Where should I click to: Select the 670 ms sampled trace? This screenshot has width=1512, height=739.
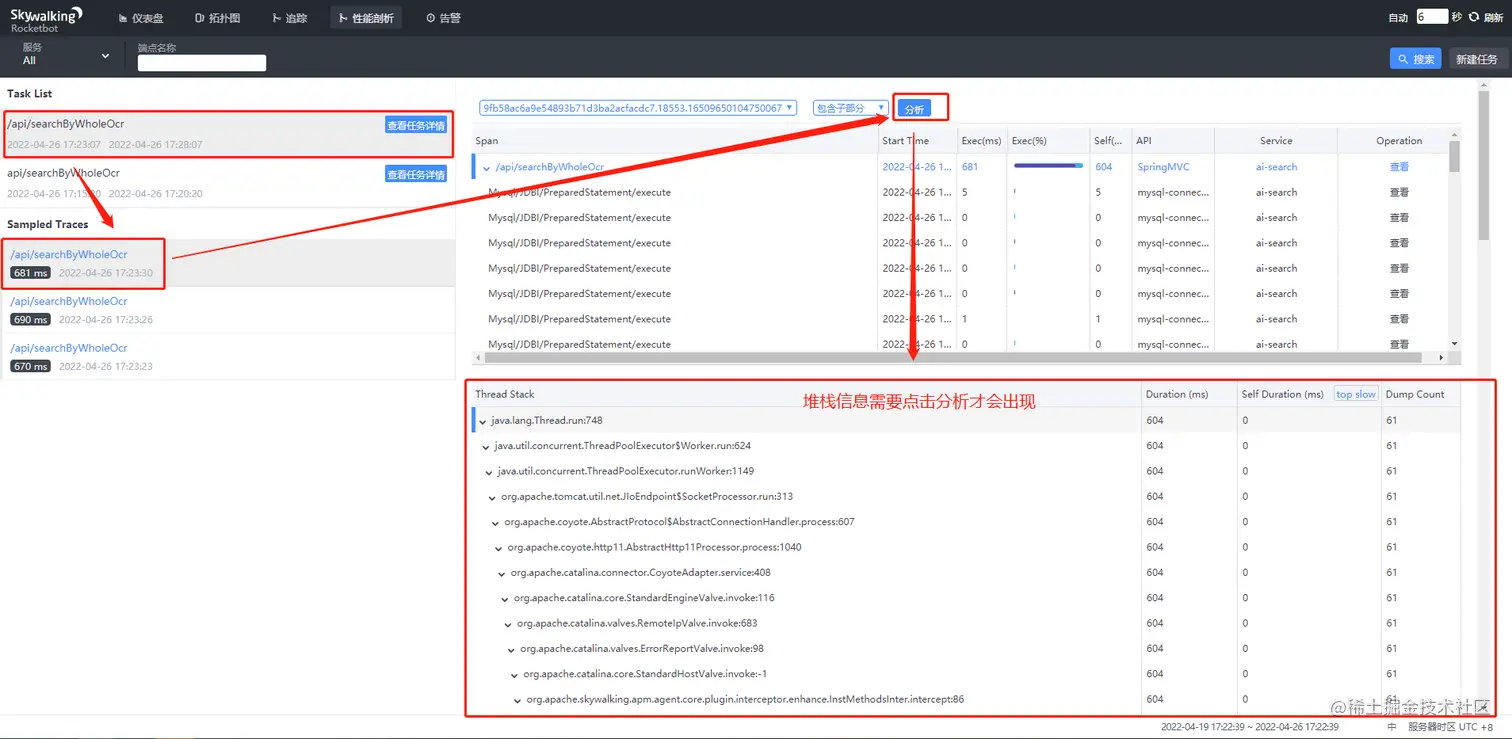coord(227,357)
